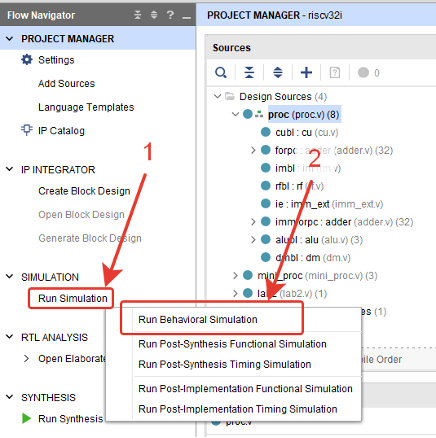Collapse all in the Flow Navigator header
This screenshot has height=438, width=436.
(138, 15)
